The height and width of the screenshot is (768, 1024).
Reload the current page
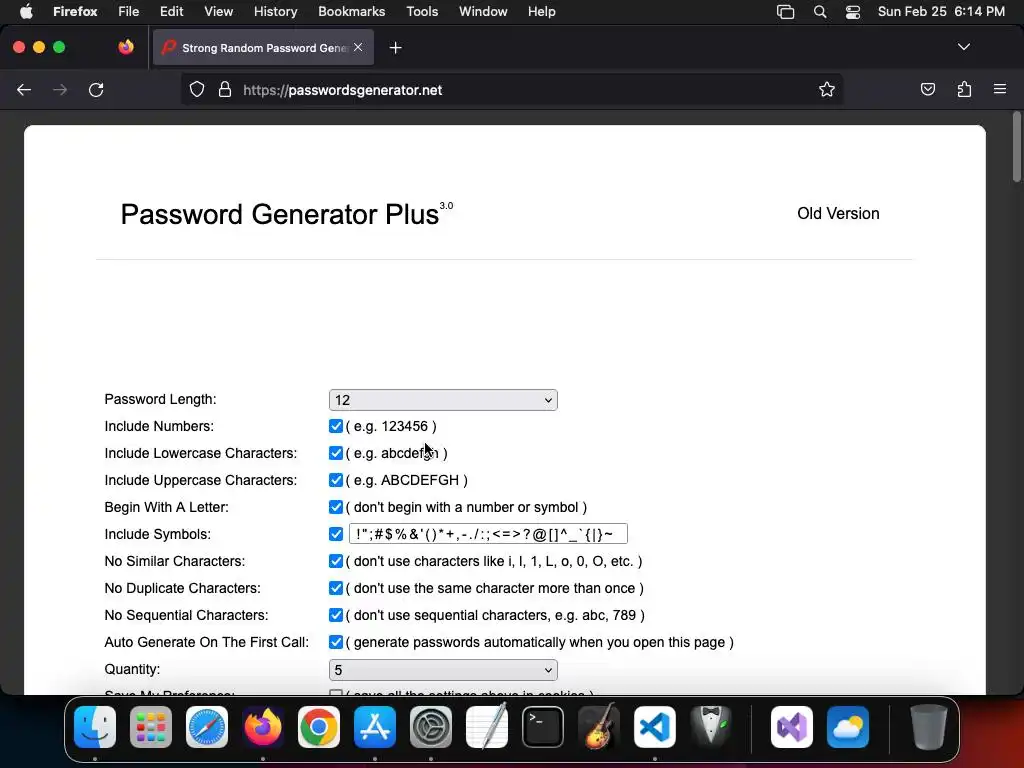[96, 89]
